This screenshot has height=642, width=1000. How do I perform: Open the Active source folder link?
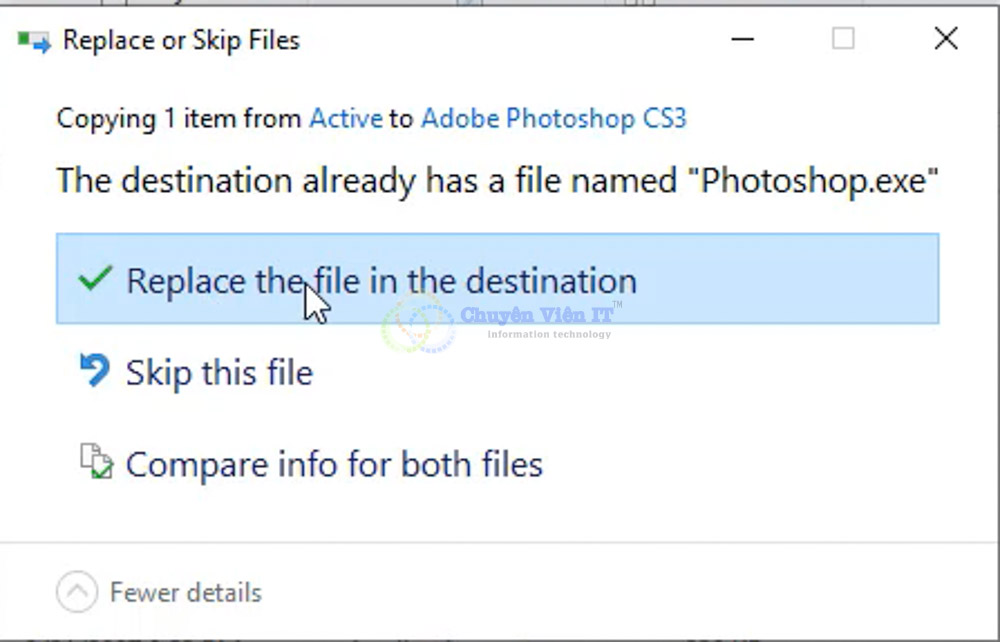coord(345,118)
